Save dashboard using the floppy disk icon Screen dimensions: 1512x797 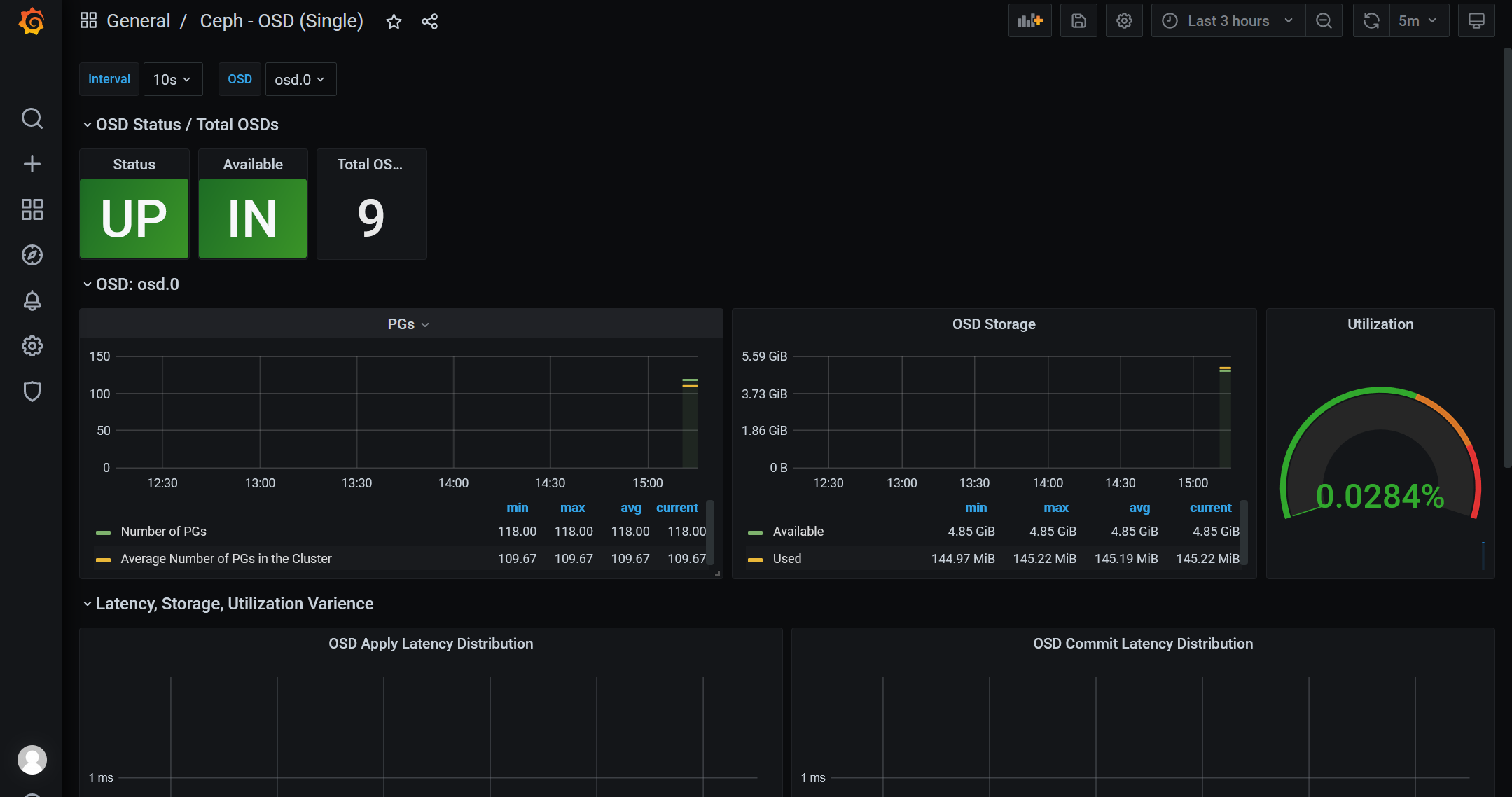(1078, 21)
